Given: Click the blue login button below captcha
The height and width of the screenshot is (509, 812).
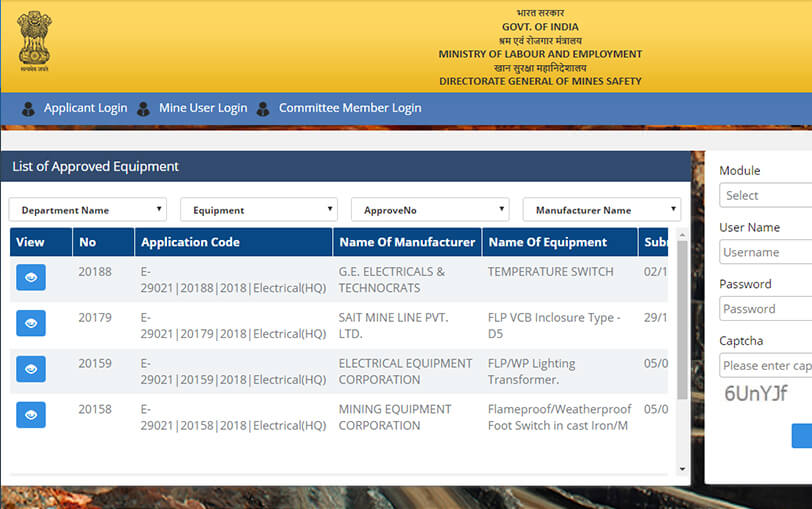Looking at the screenshot, I should pyautogui.click(x=802, y=435).
